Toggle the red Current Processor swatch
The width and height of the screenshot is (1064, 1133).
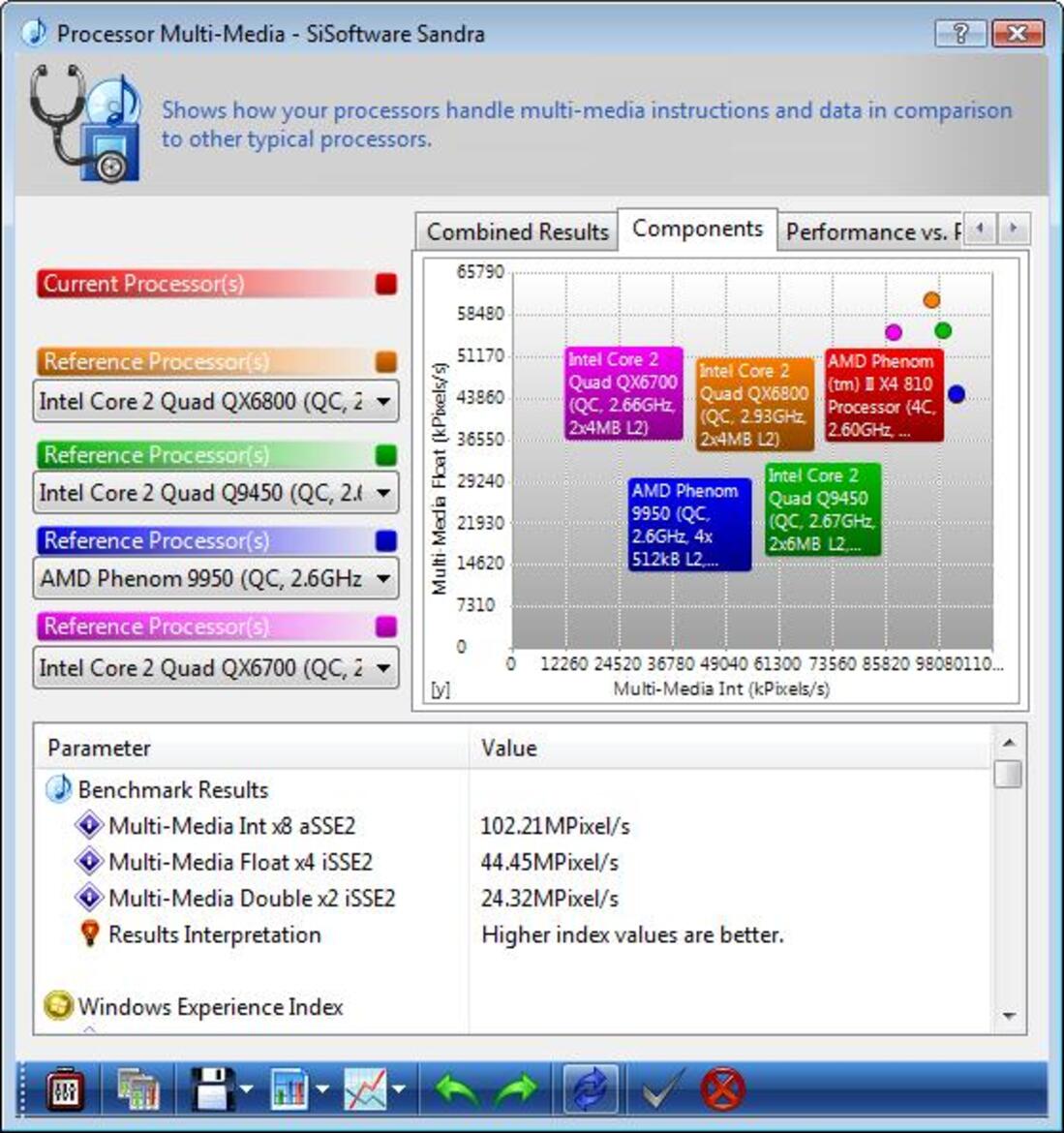point(386,284)
